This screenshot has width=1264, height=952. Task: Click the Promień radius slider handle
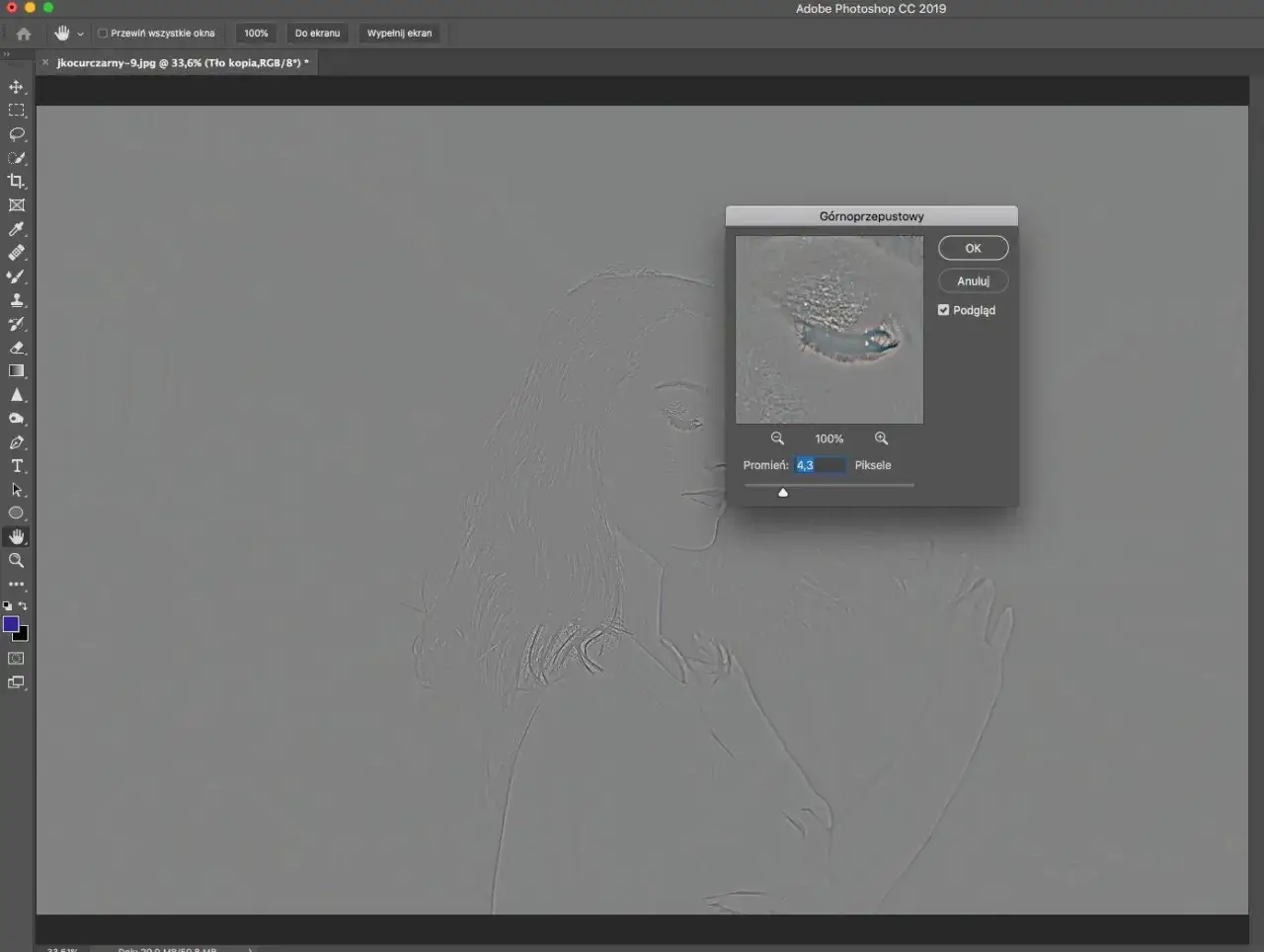(783, 492)
